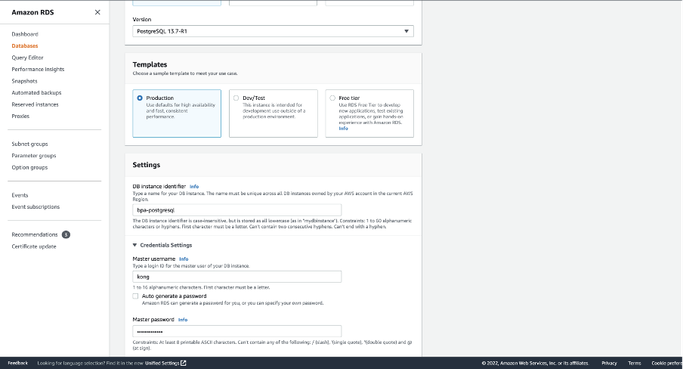Open Recommendations in the sidebar
This screenshot has height=369, width=683.
[x=34, y=235]
